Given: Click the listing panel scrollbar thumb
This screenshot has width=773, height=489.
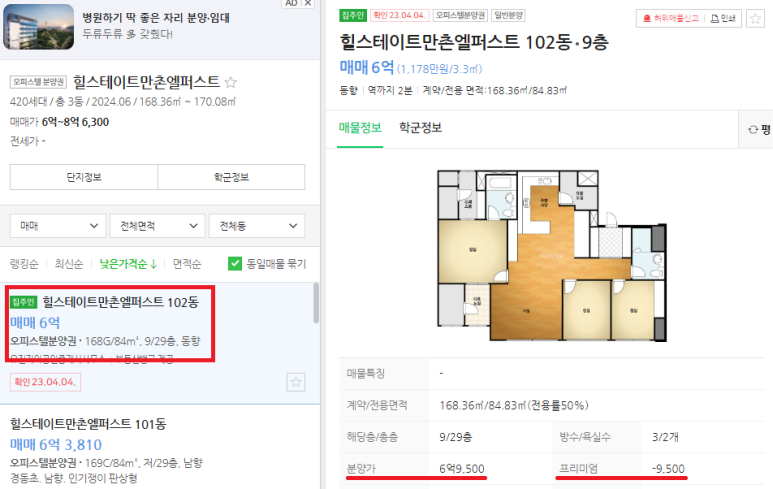Looking at the screenshot, I should point(316,303).
